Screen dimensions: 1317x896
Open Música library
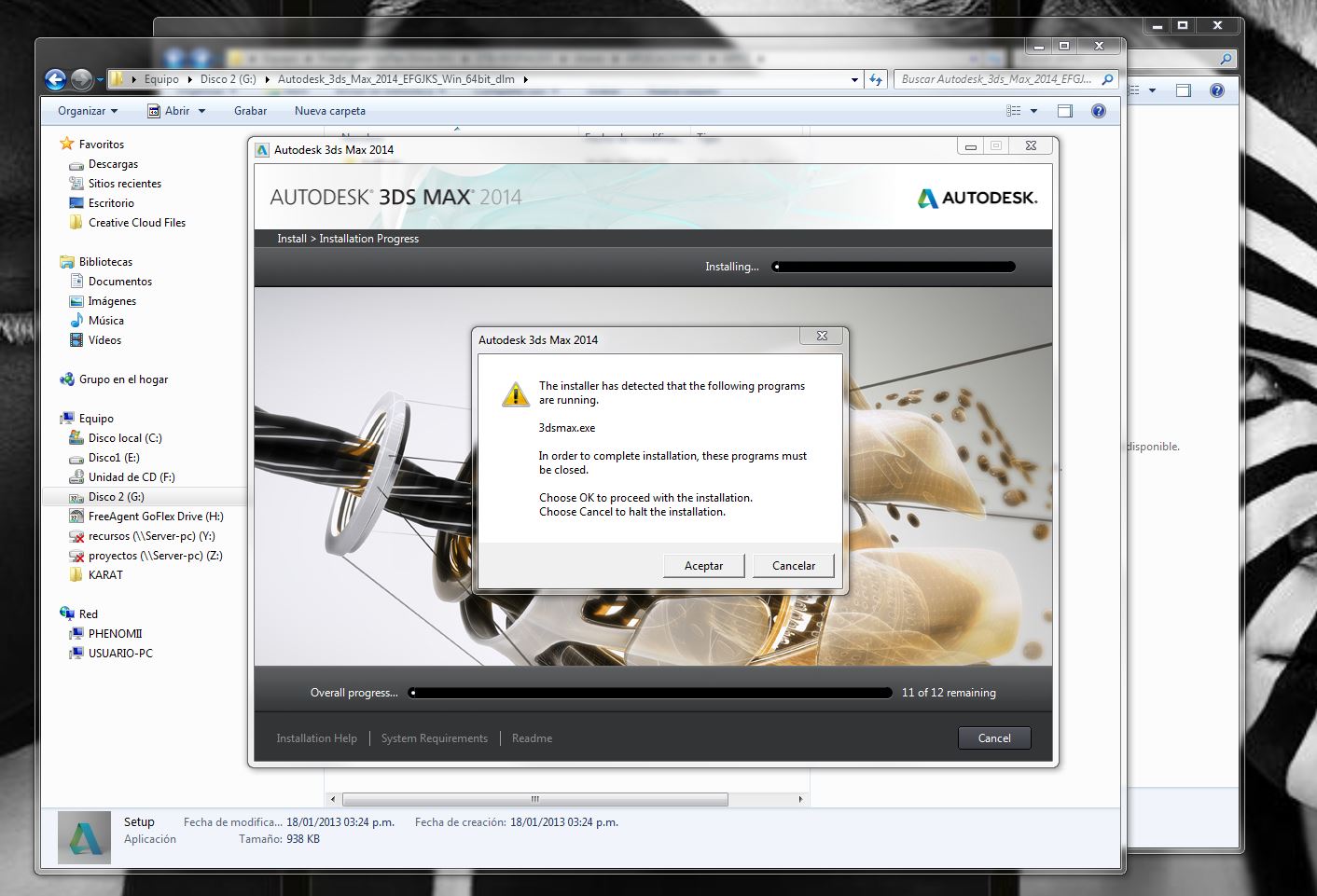(106, 321)
